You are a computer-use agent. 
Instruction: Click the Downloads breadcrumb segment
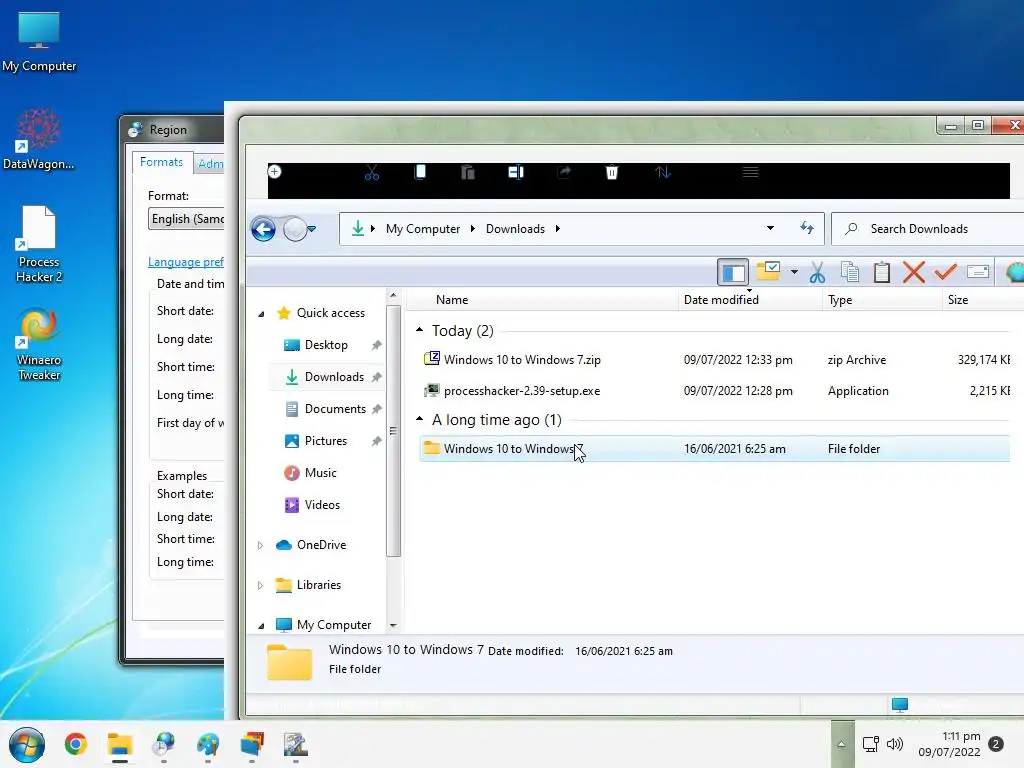(x=515, y=229)
